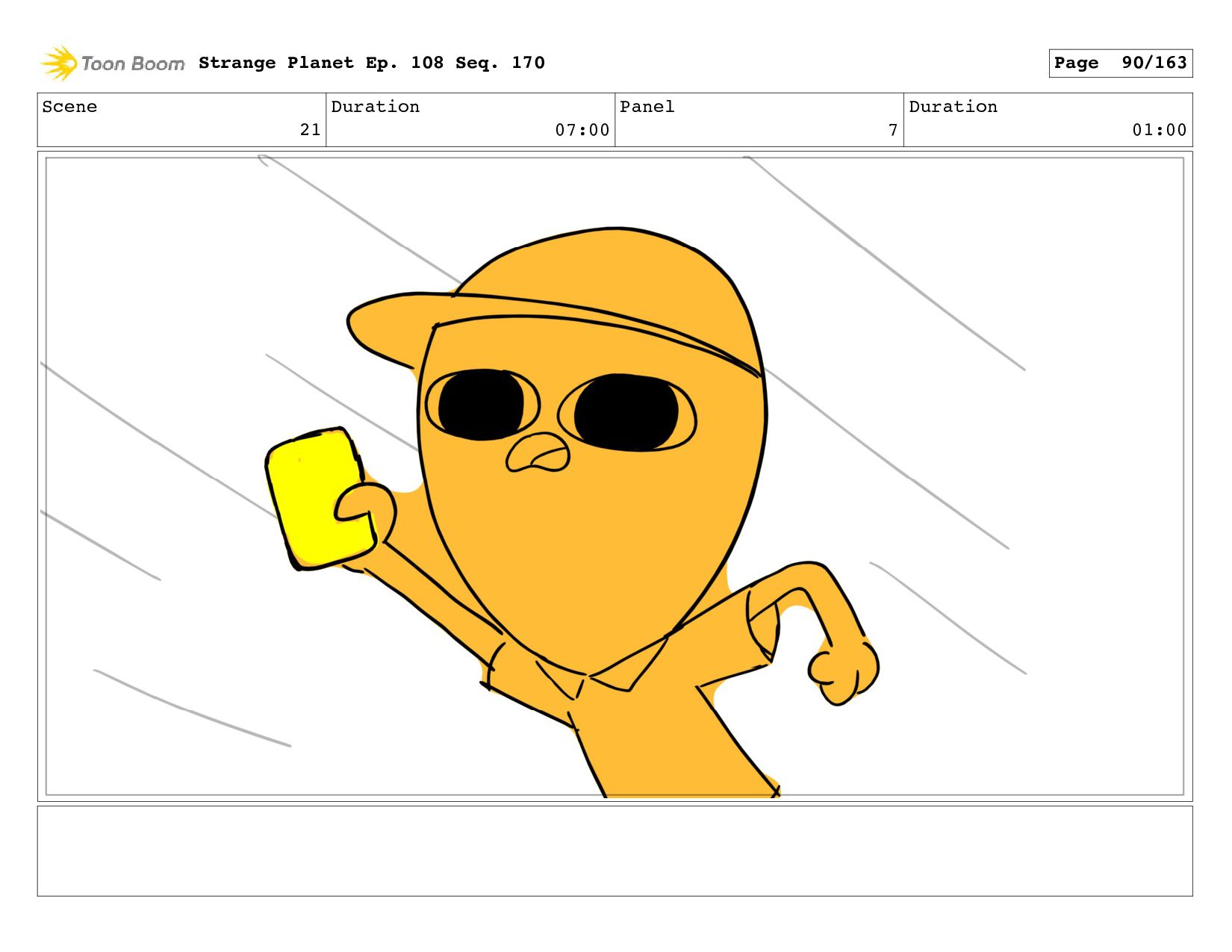The width and height of the screenshot is (1232, 952).
Task: Click the Toon Boom logo
Action: (112, 63)
